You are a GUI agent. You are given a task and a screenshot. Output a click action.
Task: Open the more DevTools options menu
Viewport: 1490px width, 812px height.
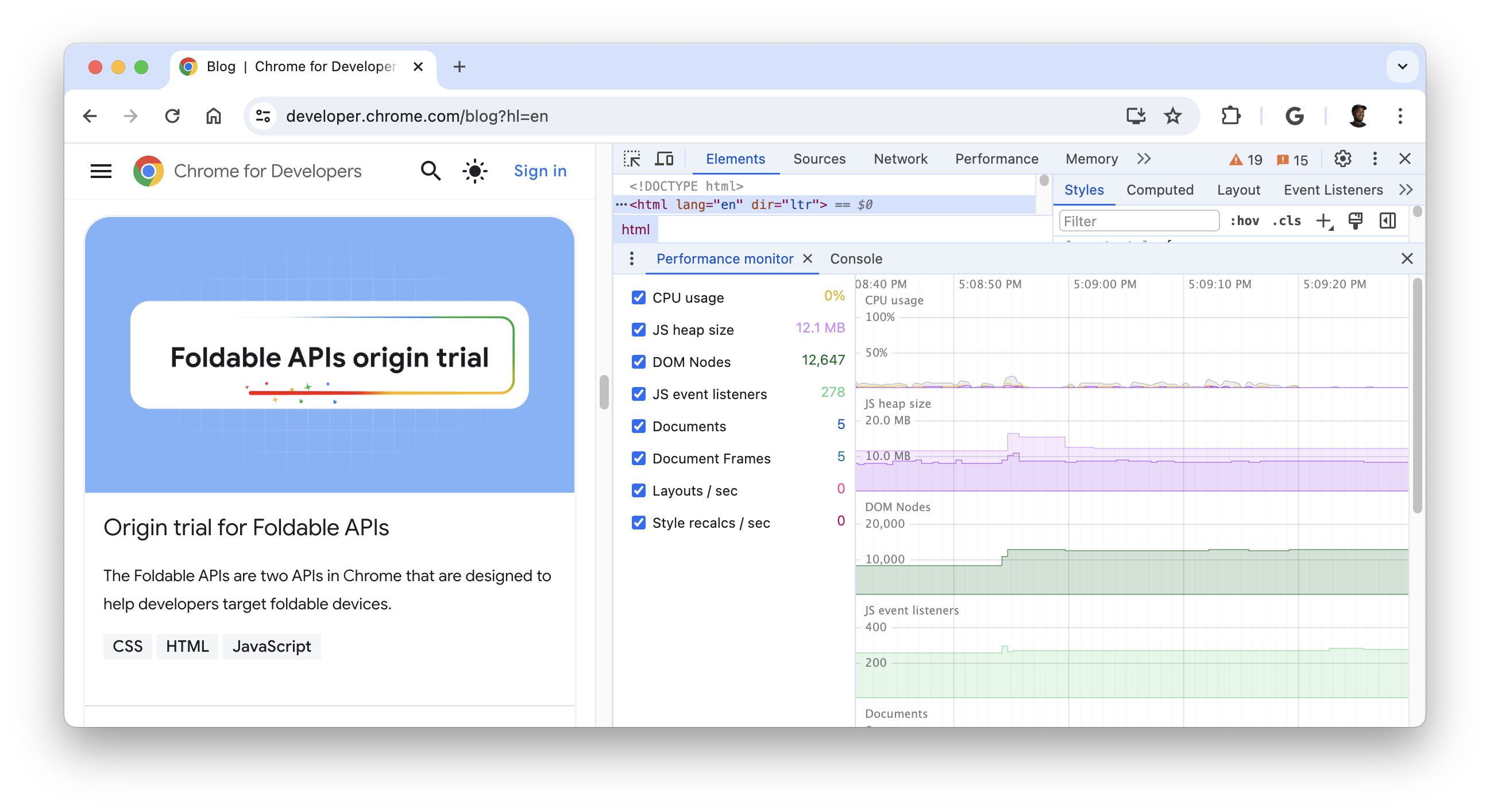[x=1375, y=158]
